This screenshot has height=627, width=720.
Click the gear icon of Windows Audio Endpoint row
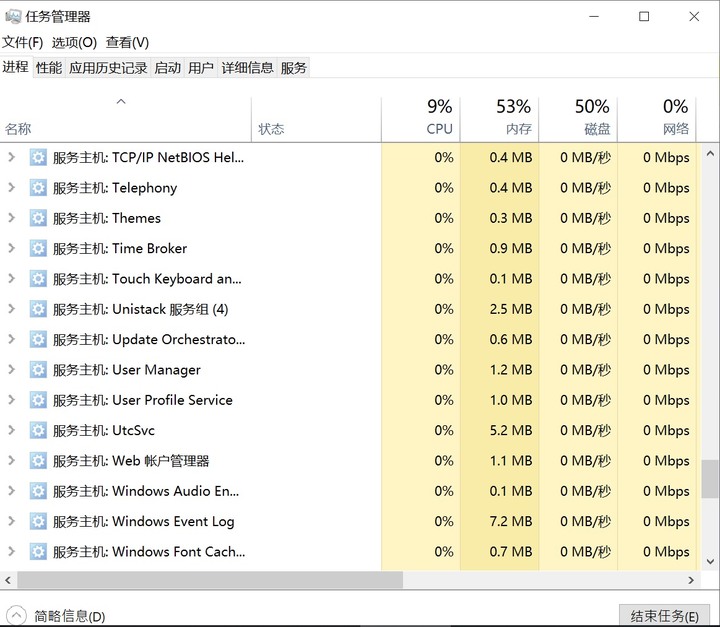[x=38, y=491]
